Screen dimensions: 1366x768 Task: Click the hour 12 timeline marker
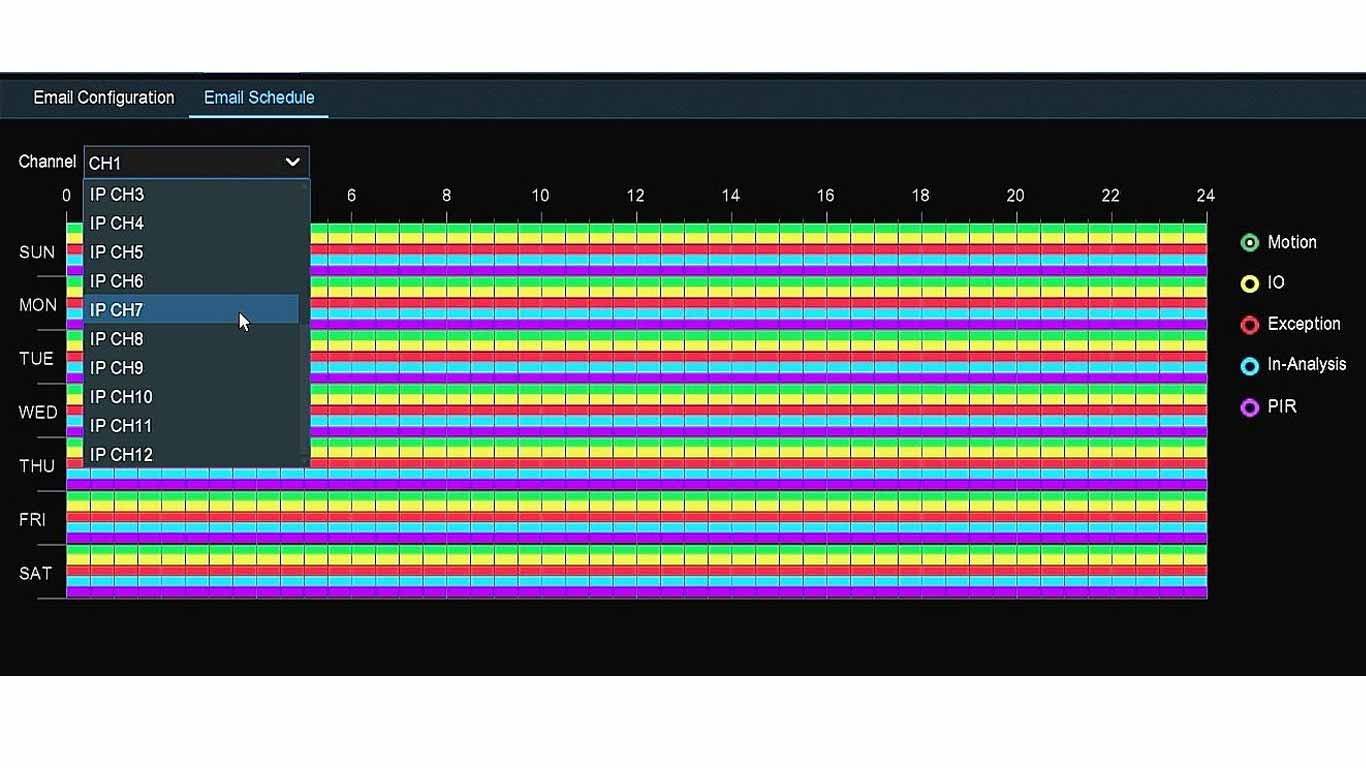pyautogui.click(x=635, y=196)
